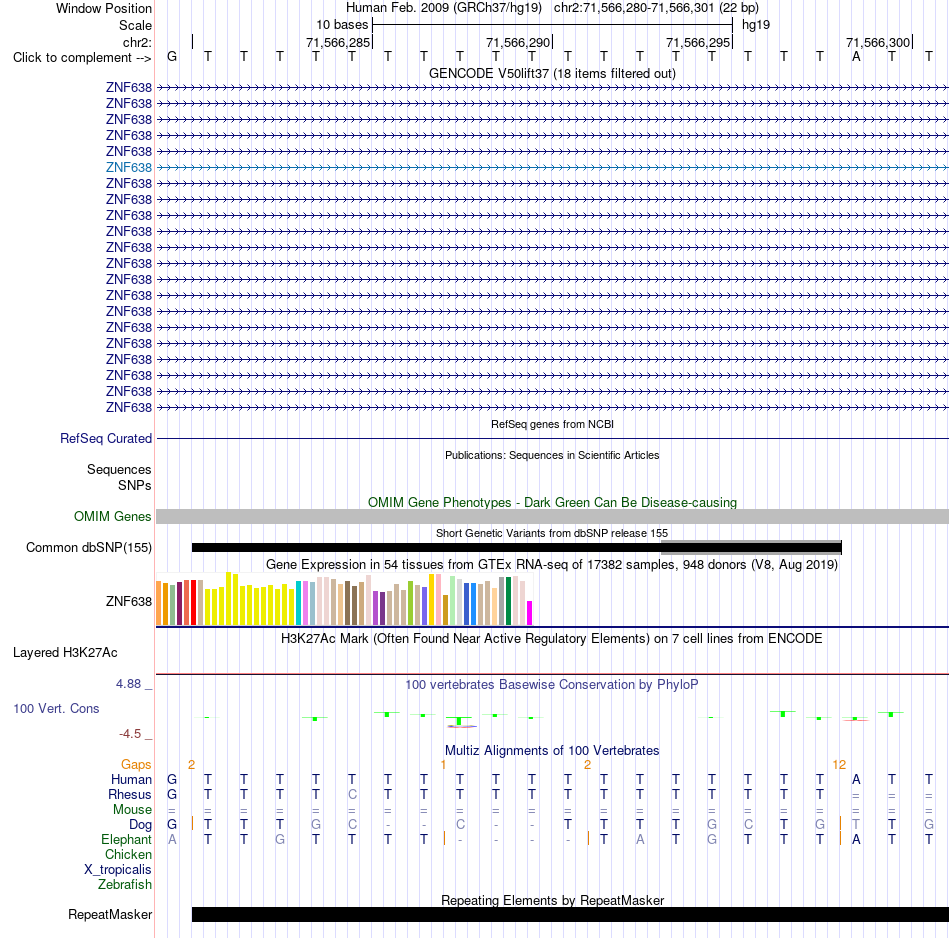Click 'Repeating Elements by RepeatMasker' track title
Screen dimensions: 950x938
point(553,900)
